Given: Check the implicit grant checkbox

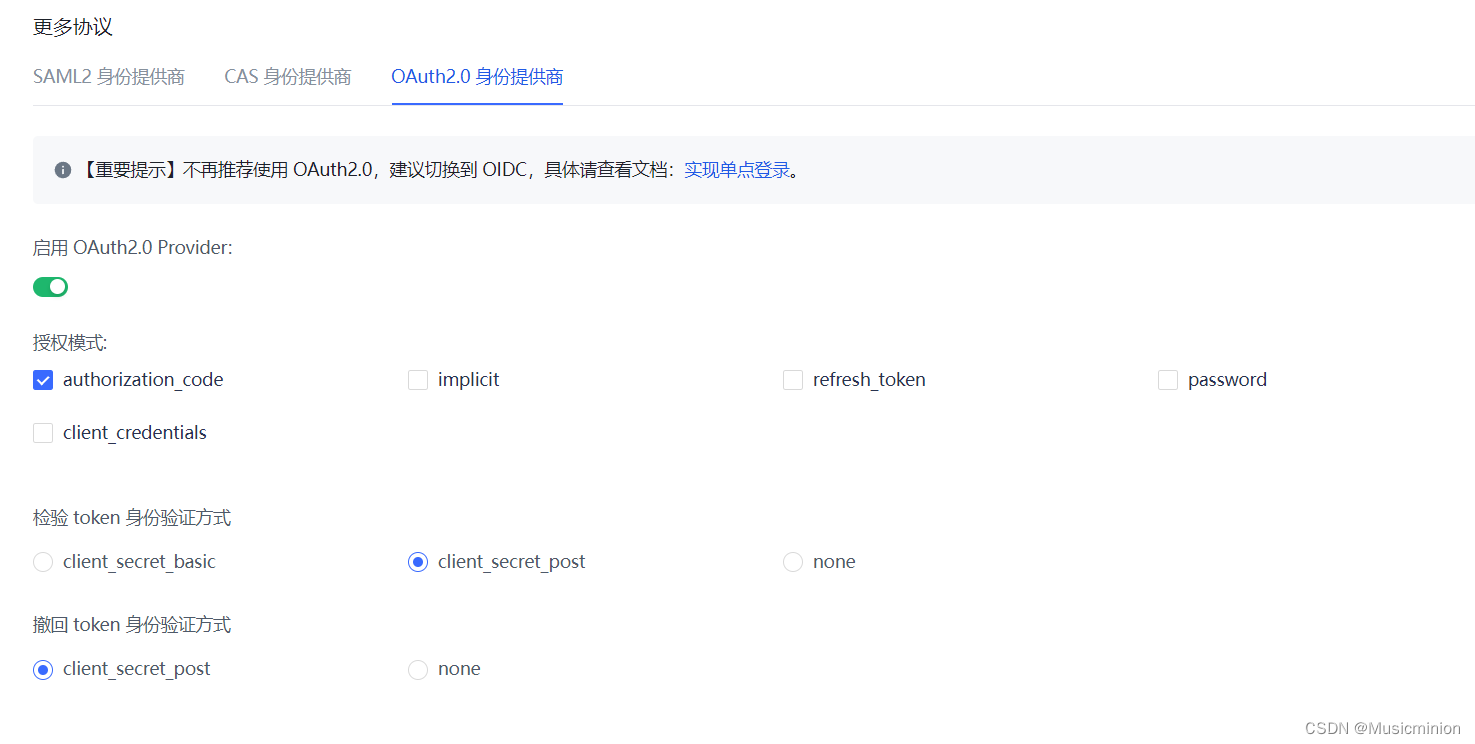Looking at the screenshot, I should 417,380.
